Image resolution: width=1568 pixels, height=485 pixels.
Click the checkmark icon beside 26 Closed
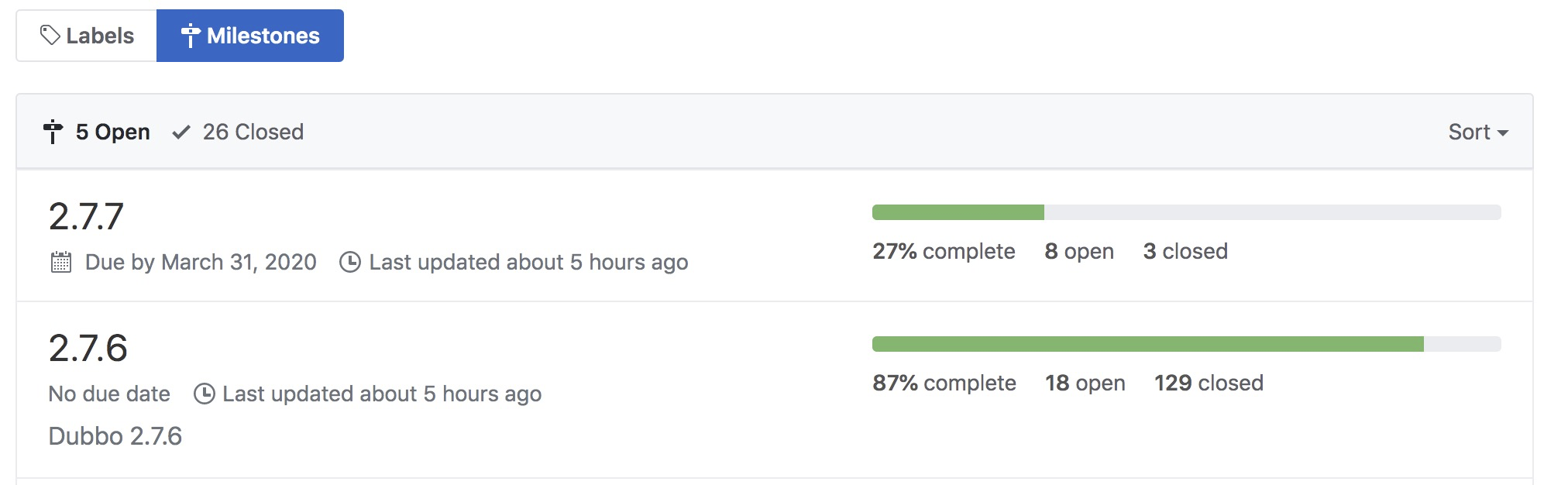(x=180, y=131)
